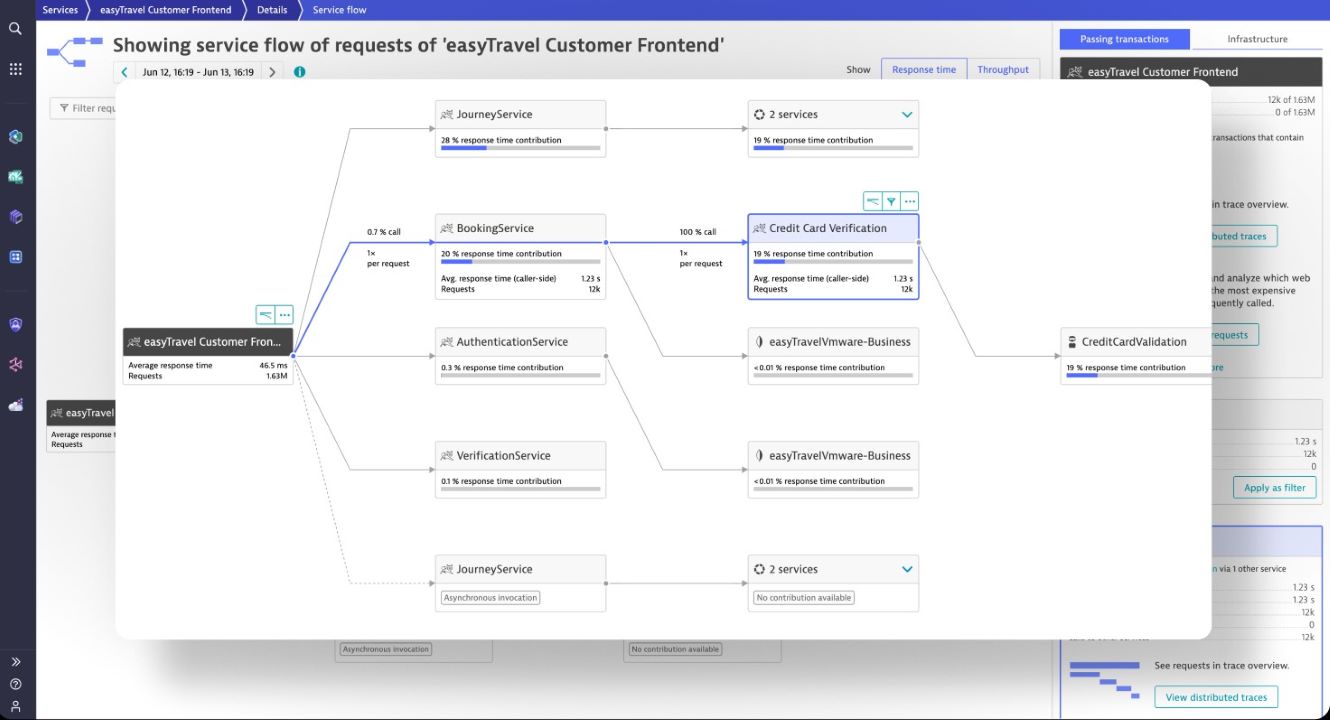1330x720 pixels.
Task: Click filter funnel icon above Credit Card Verification
Action: 891,201
